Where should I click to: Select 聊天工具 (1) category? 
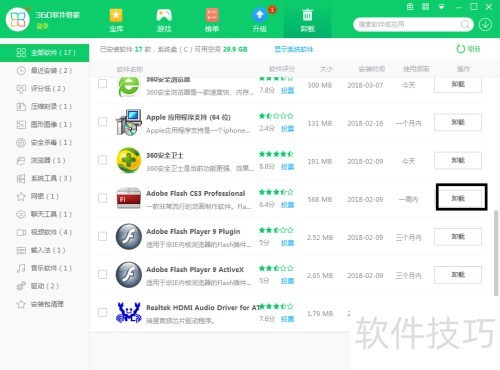[x=44, y=214]
